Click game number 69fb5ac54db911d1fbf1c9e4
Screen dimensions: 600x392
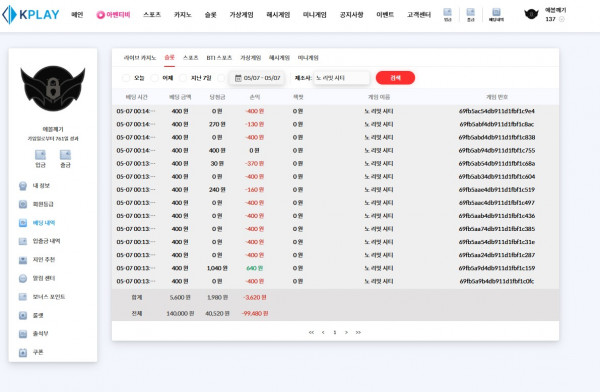(497, 111)
